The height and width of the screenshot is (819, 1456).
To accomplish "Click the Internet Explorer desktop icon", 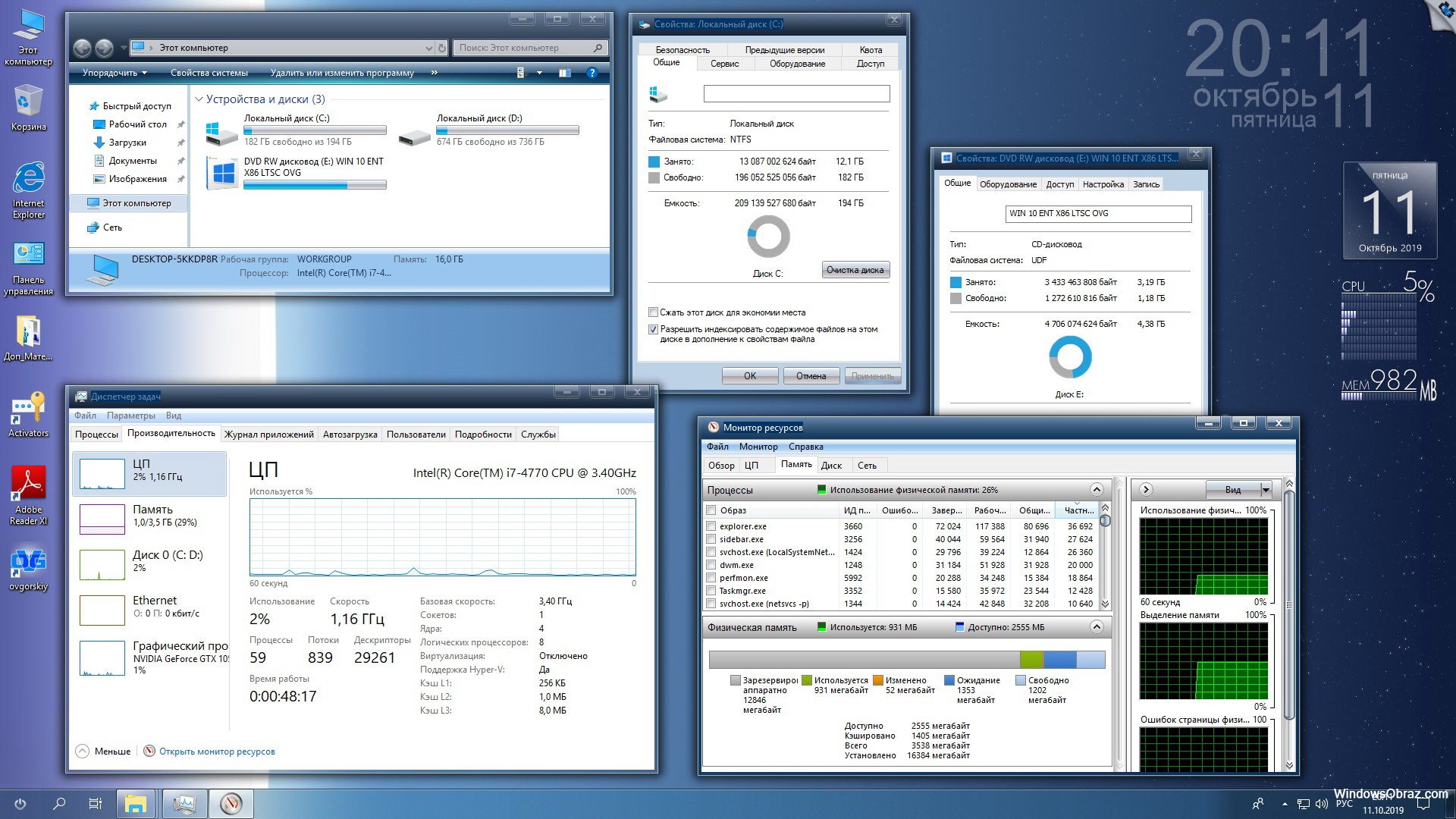I will tap(29, 185).
